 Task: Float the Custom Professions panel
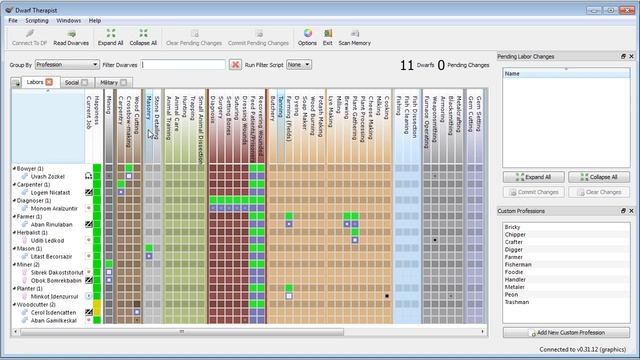(x=623, y=211)
